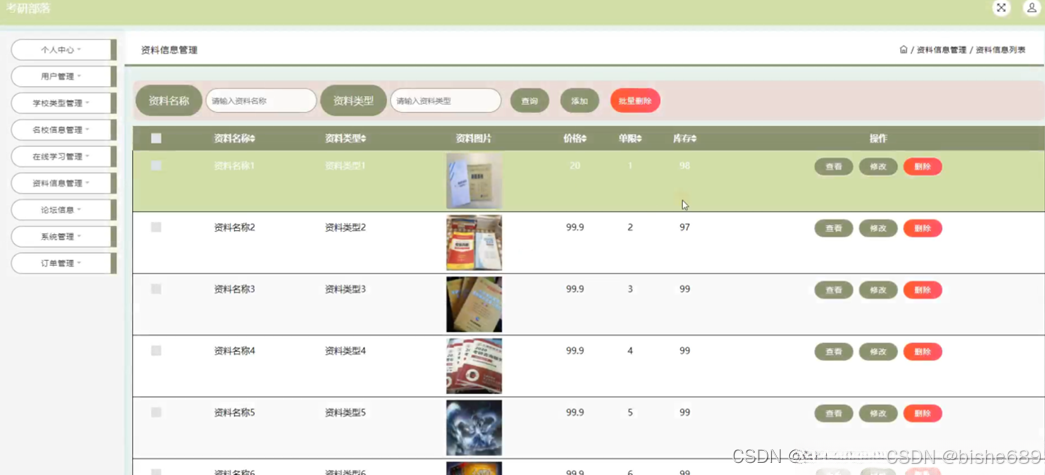Check the box for 资料名称1 row

(x=156, y=165)
